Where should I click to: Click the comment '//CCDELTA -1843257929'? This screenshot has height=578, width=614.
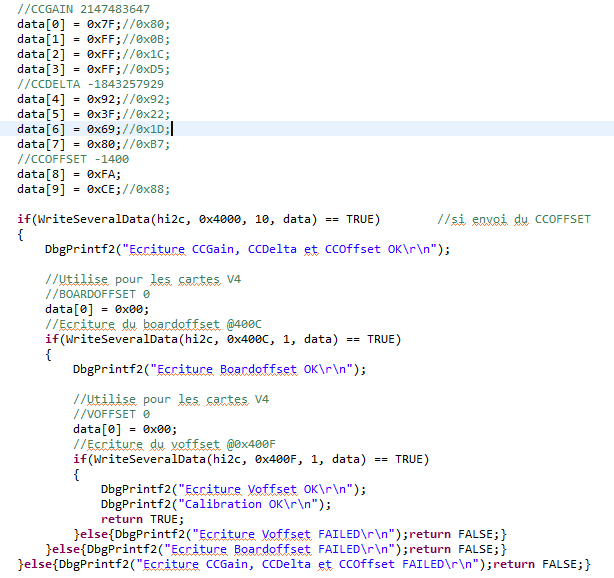click(x=90, y=84)
